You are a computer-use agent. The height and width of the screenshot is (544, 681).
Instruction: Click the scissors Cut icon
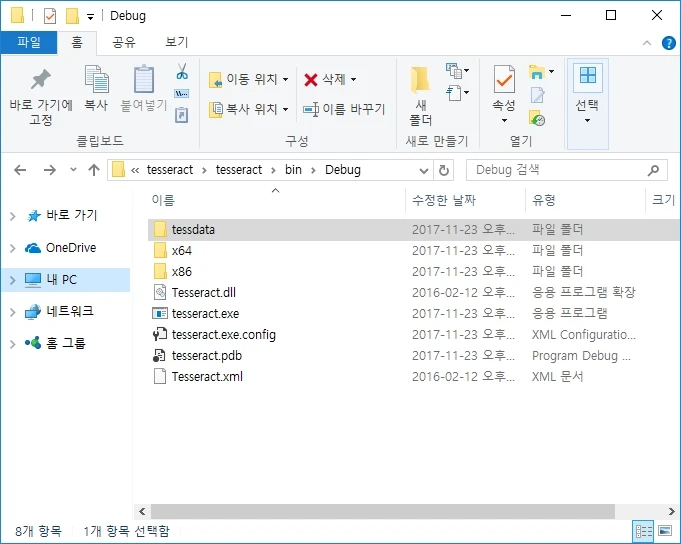182,72
